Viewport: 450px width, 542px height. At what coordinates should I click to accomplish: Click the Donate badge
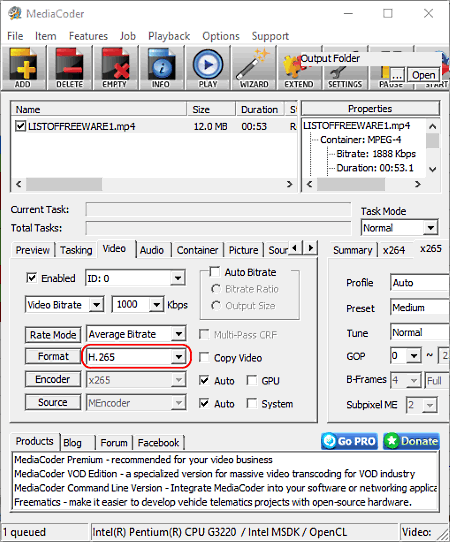pos(411,441)
